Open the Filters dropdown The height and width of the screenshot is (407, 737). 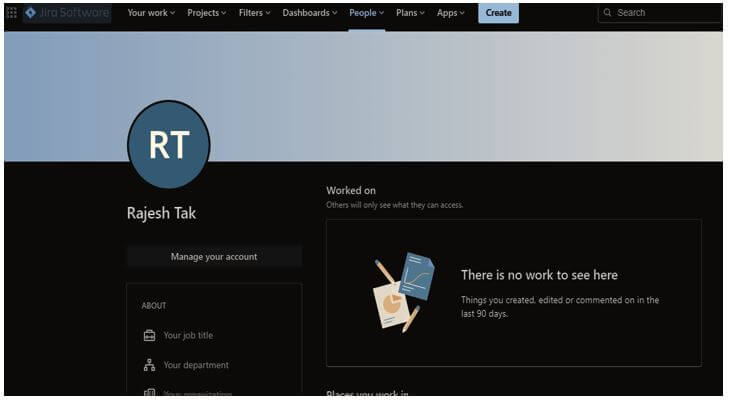pos(254,13)
